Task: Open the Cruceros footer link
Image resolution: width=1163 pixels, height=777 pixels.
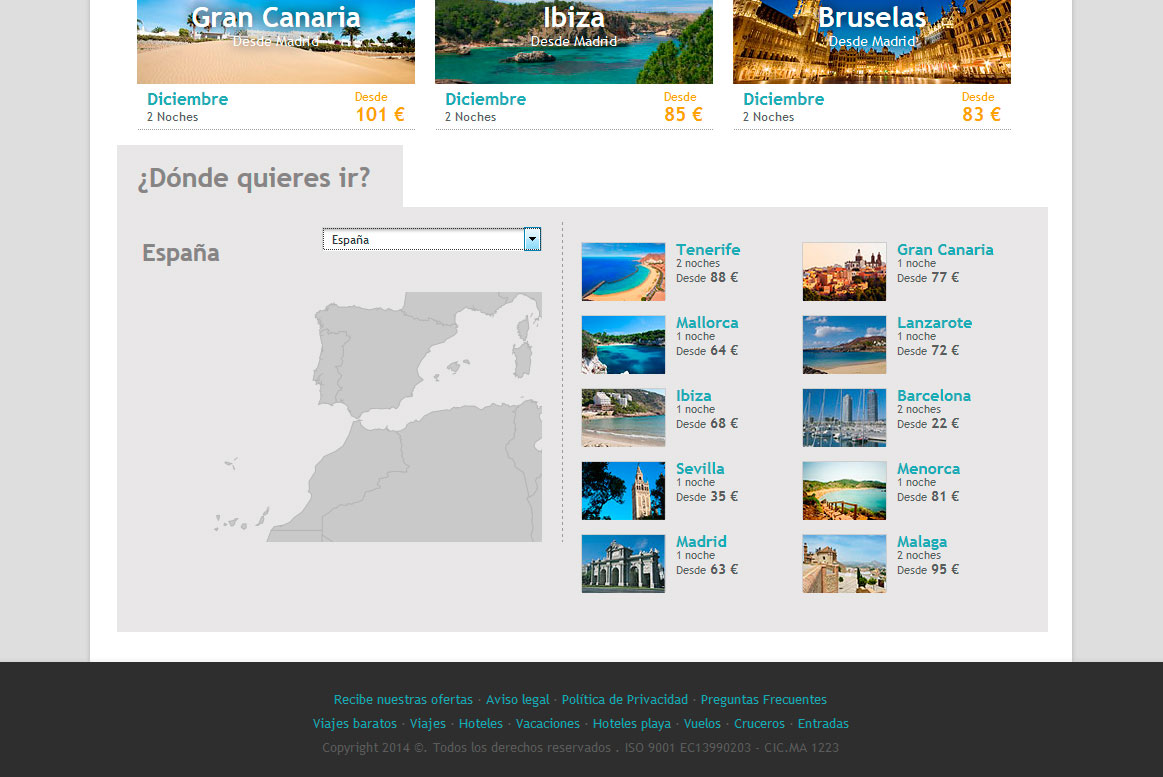Action: tap(759, 723)
